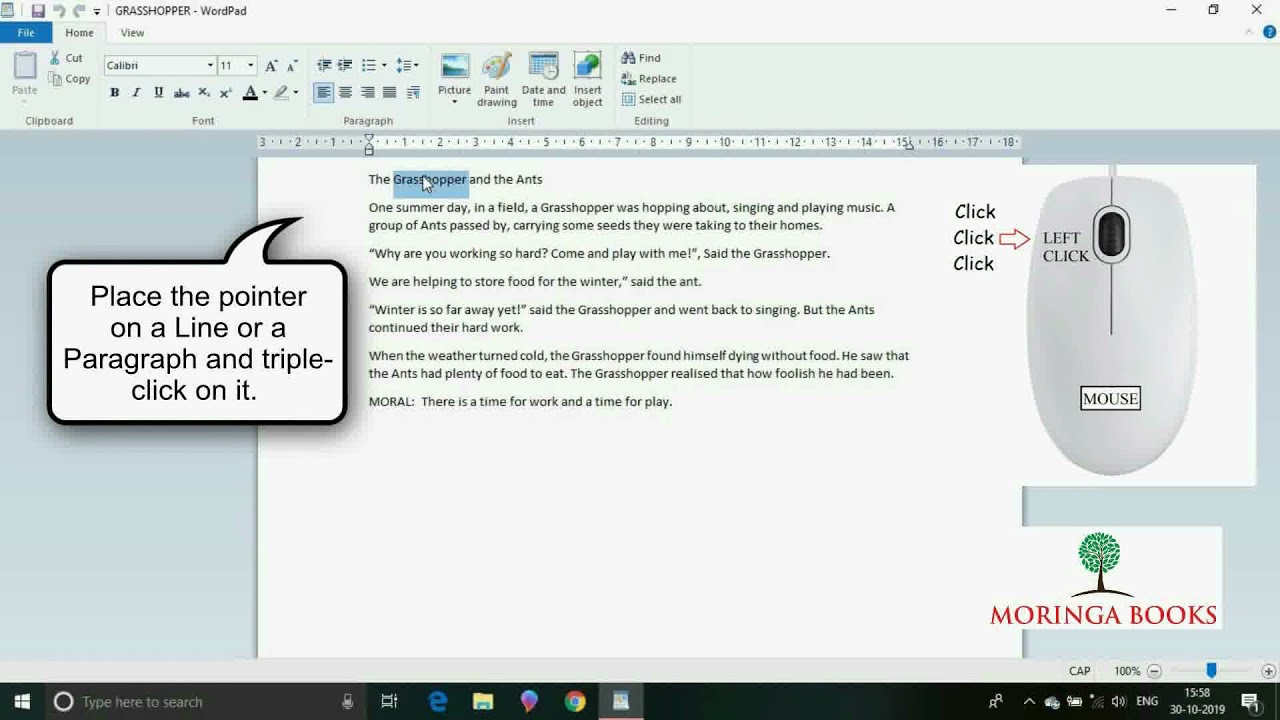This screenshot has height=720, width=1280.
Task: Toggle Superscript formatting
Action: pyautogui.click(x=225, y=93)
